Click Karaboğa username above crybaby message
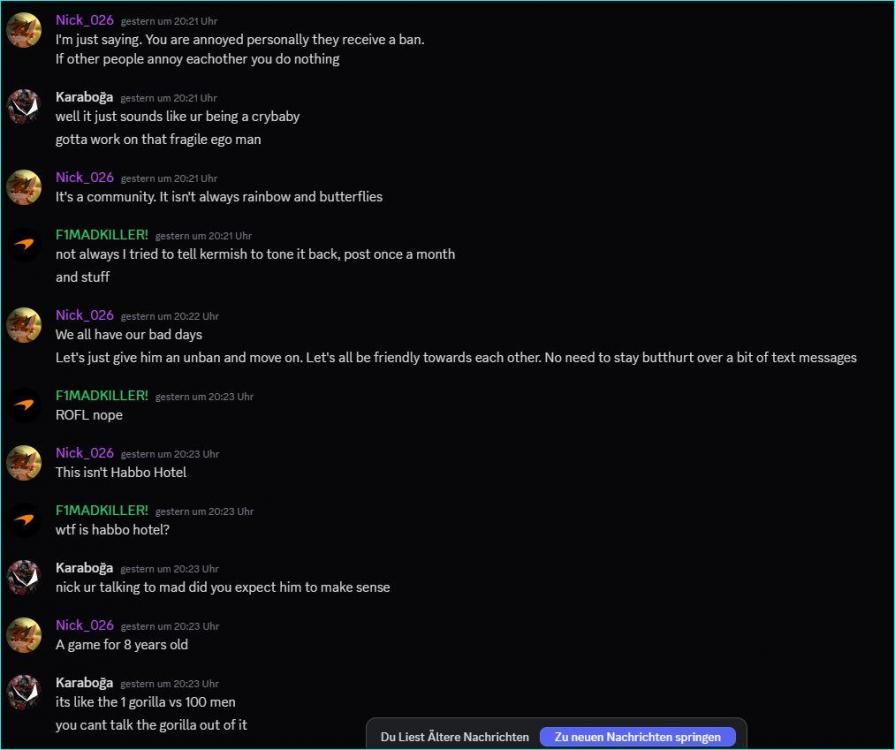 click(x=84, y=97)
